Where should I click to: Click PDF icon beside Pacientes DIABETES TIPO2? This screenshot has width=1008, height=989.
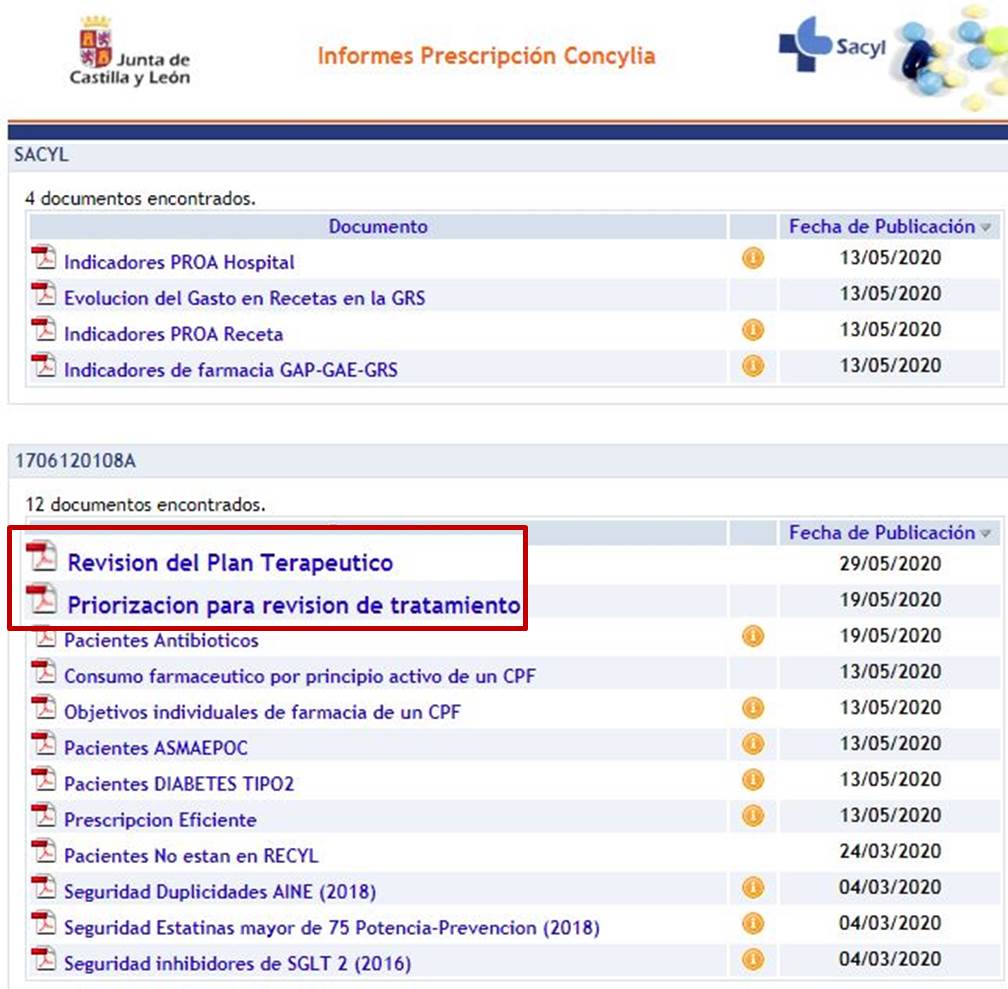click(x=44, y=782)
